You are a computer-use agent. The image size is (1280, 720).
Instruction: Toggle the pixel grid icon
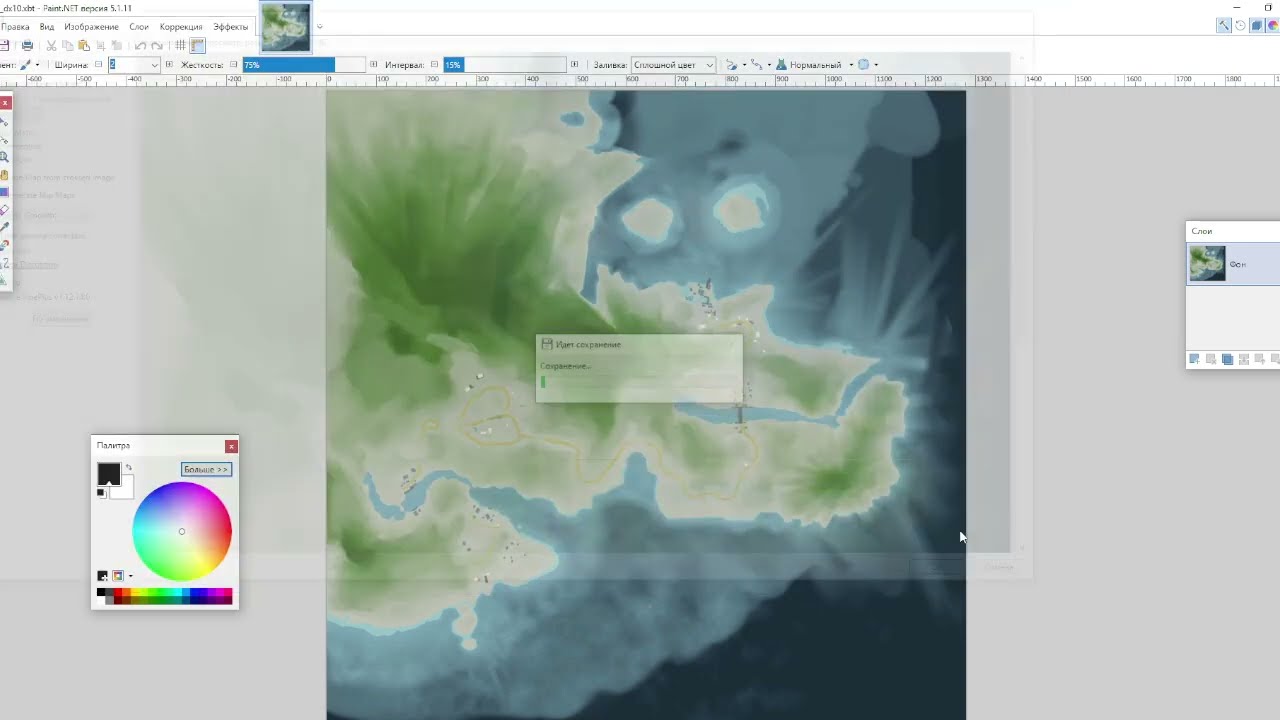point(180,45)
